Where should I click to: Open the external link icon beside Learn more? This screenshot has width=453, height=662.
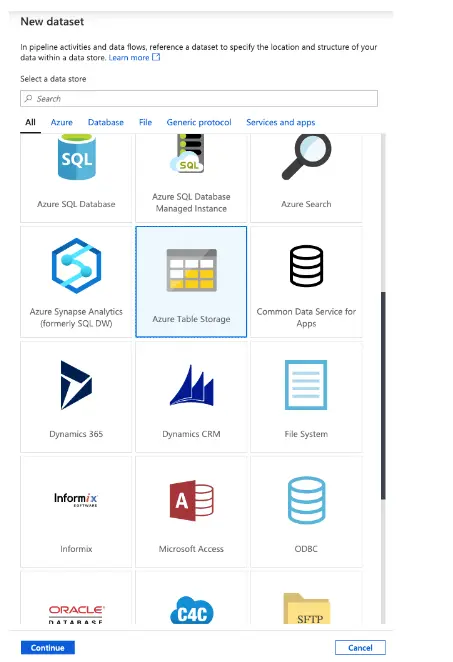(156, 57)
